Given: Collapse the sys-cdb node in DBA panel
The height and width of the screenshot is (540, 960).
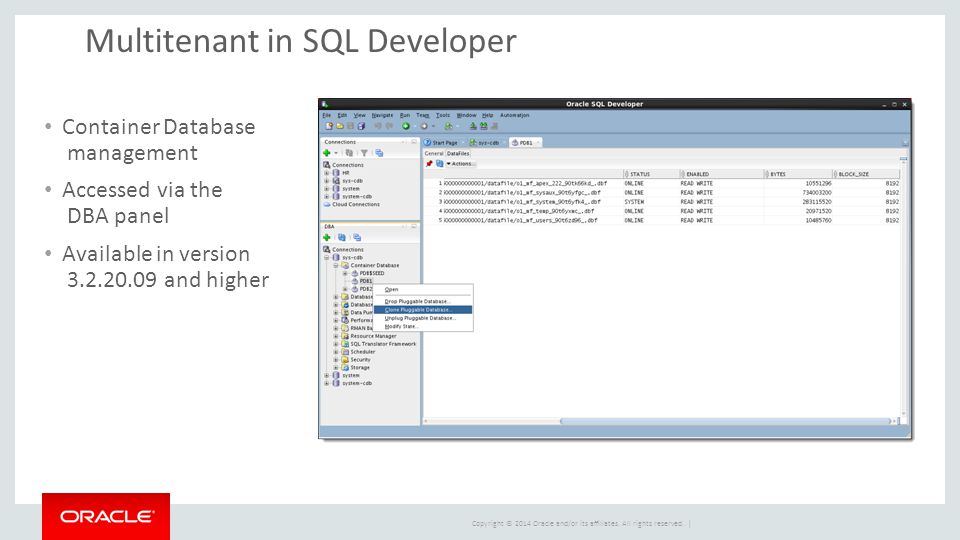Looking at the screenshot, I should click(327, 258).
